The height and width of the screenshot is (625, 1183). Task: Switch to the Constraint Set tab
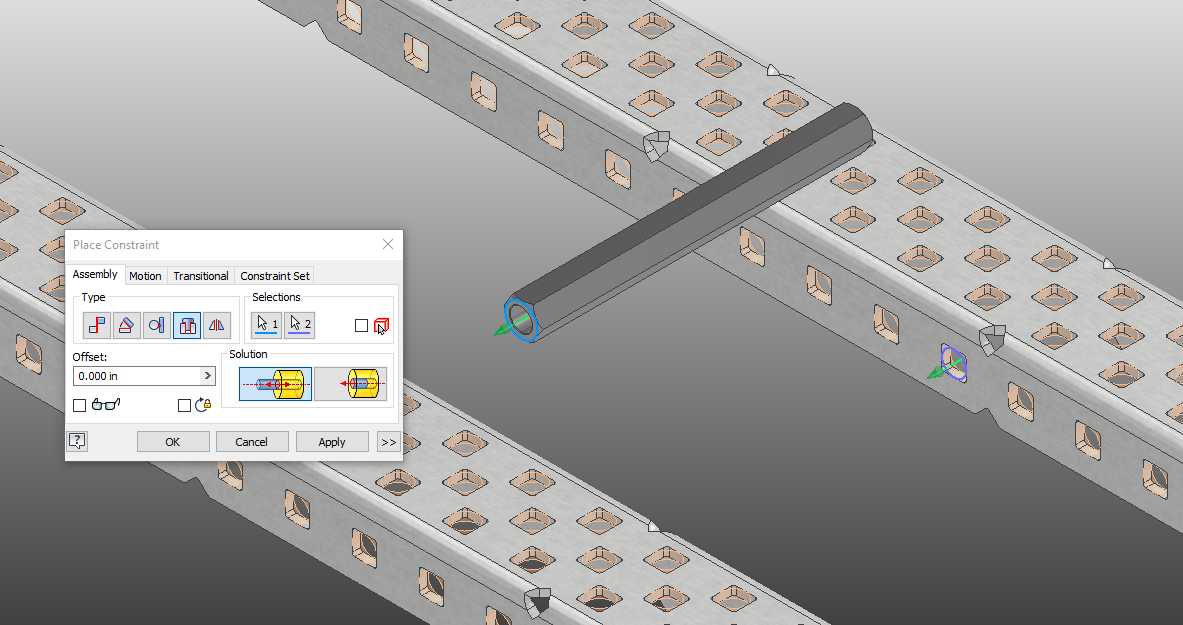(275, 276)
